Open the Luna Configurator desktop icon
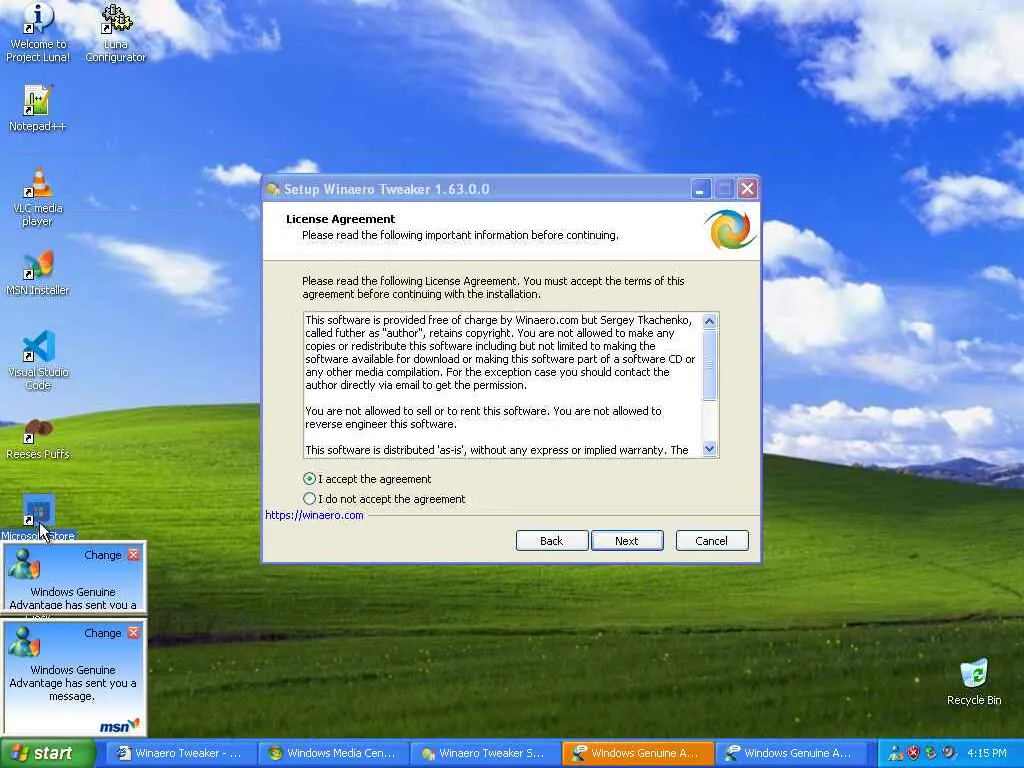Image resolution: width=1024 pixels, height=768 pixels. pos(116,33)
